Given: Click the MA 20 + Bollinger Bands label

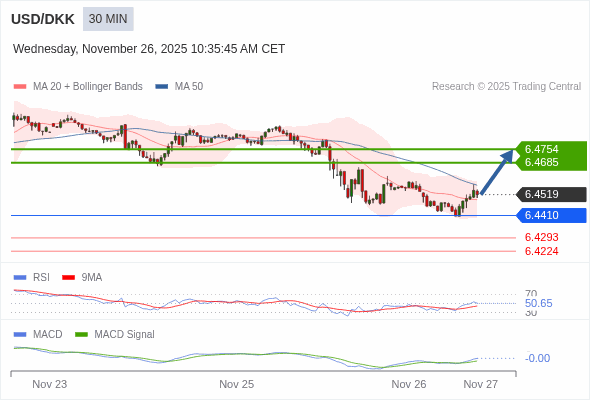Looking at the screenshot, I should 88,87.
